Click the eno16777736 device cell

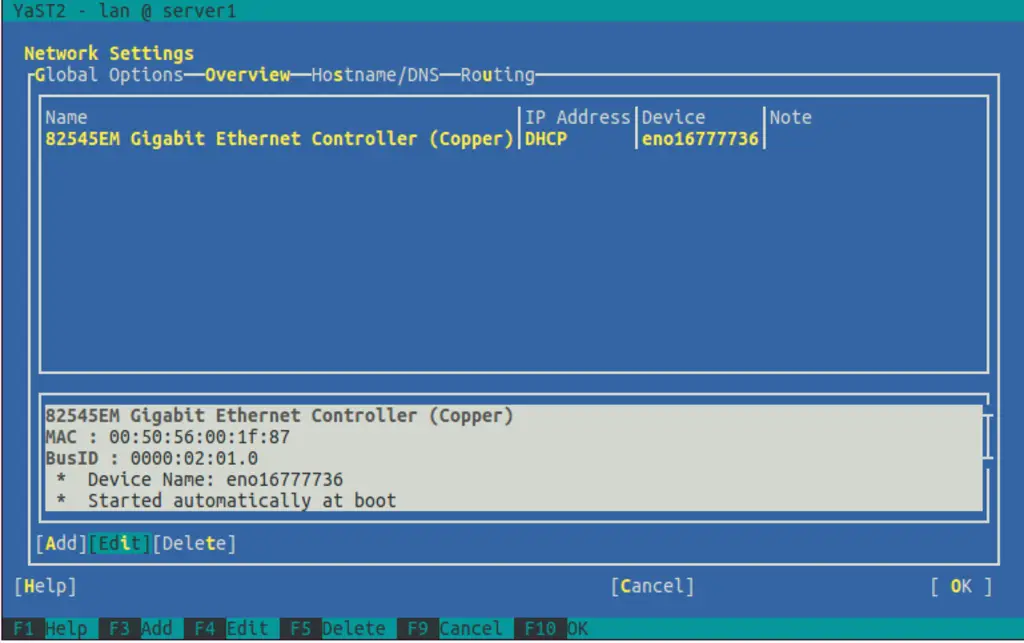[x=700, y=139]
